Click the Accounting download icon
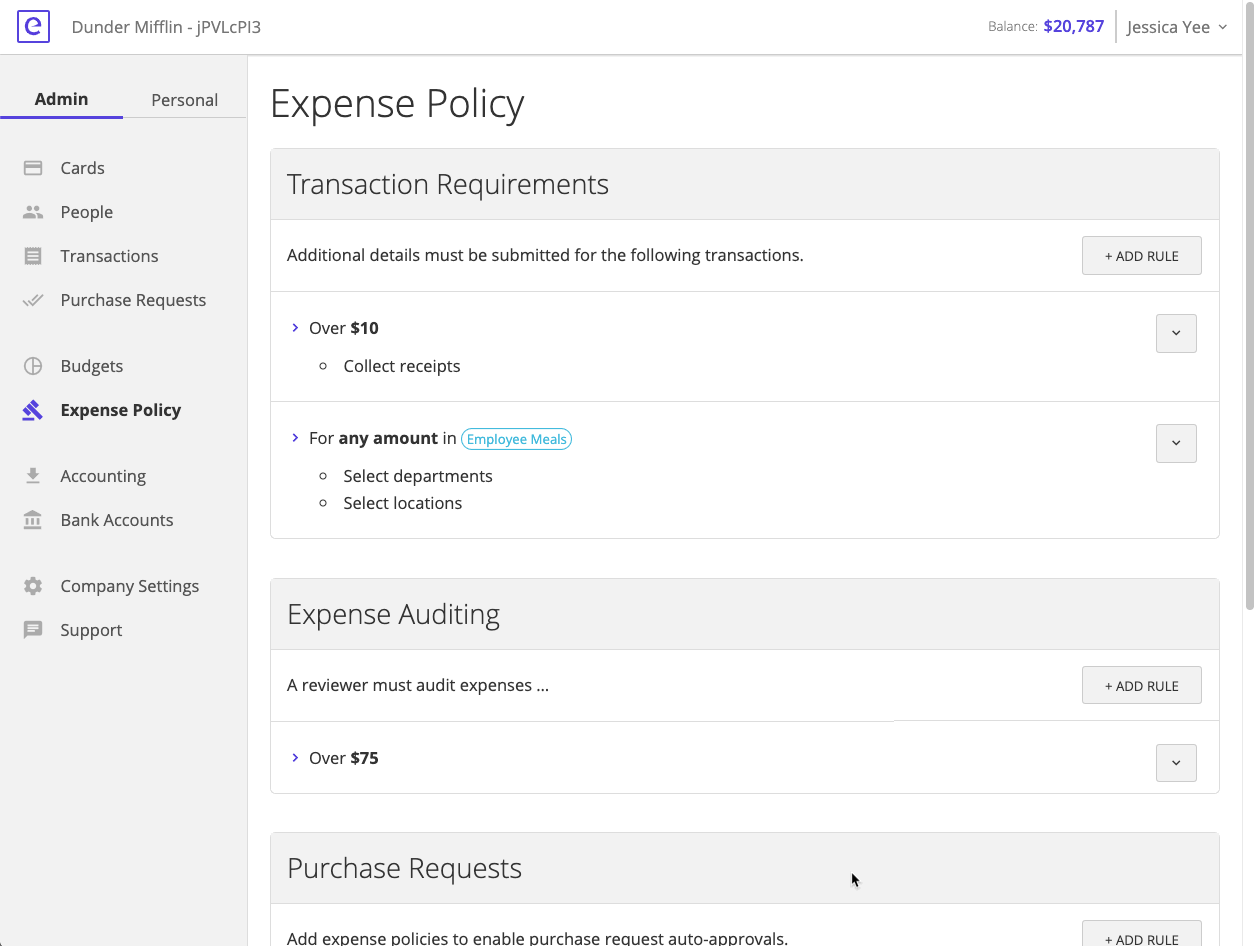1255x946 pixels. pyautogui.click(x=33, y=476)
